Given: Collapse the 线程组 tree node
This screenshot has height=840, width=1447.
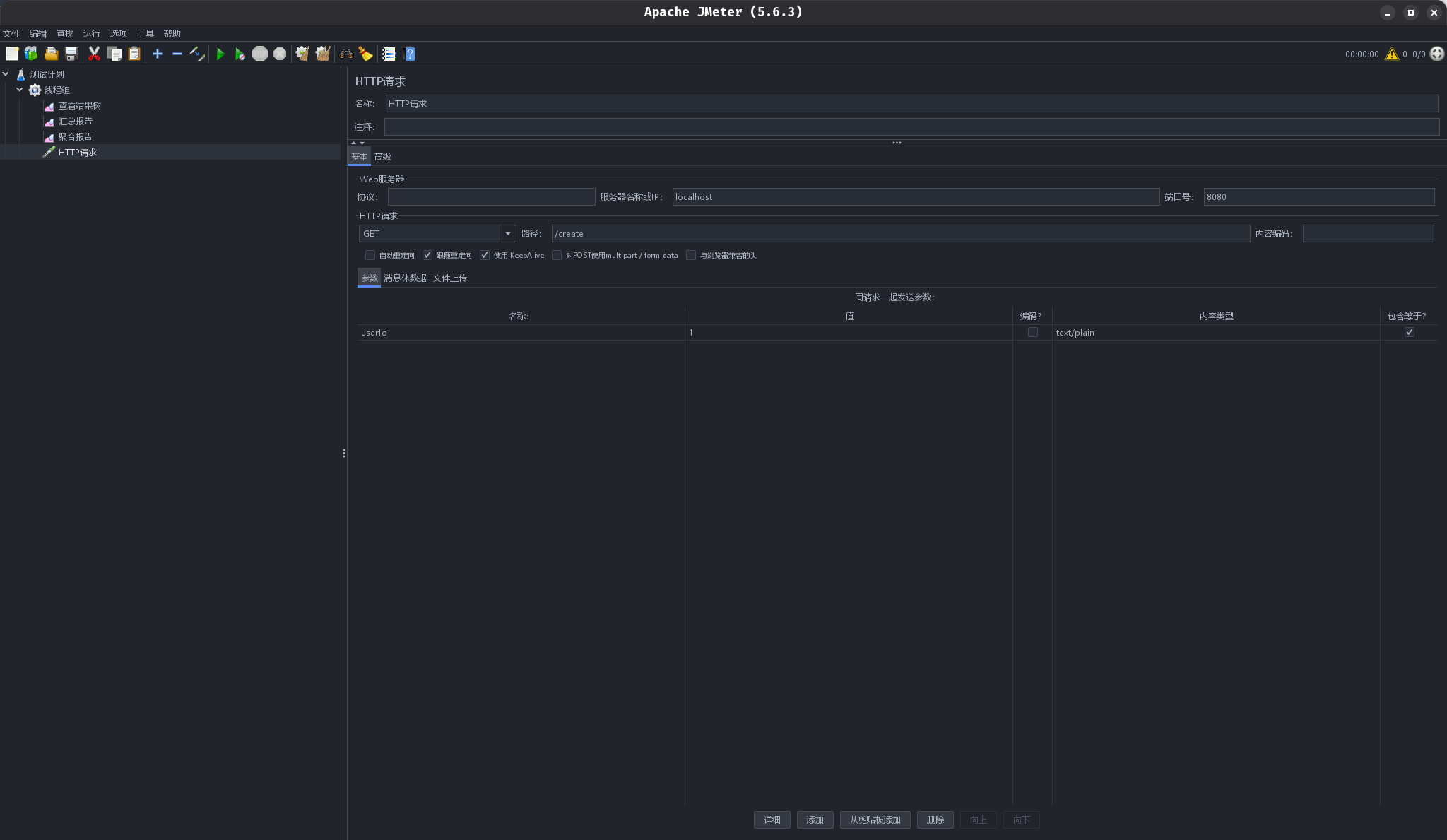Looking at the screenshot, I should coord(19,90).
